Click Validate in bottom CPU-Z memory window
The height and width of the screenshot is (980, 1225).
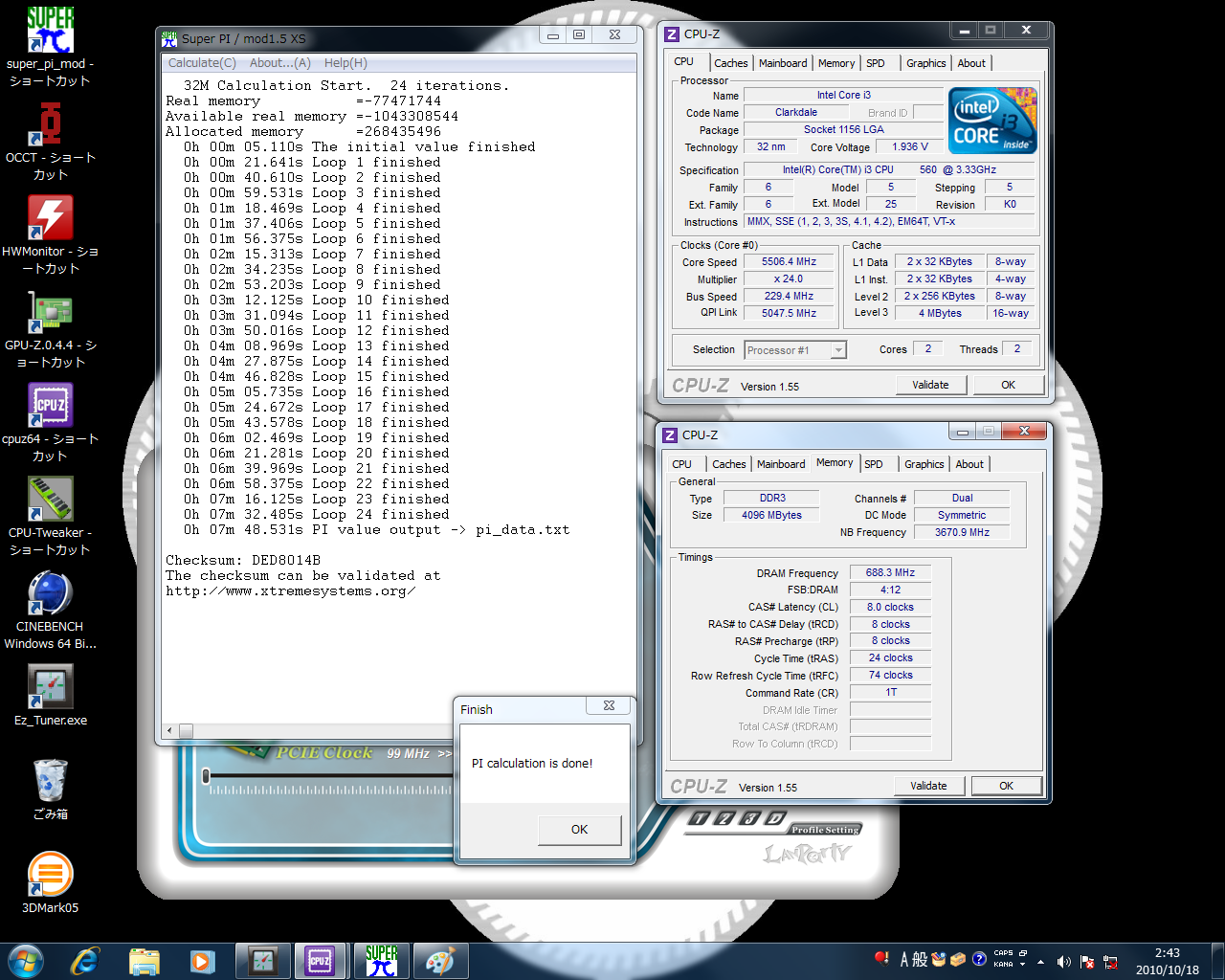[x=928, y=786]
